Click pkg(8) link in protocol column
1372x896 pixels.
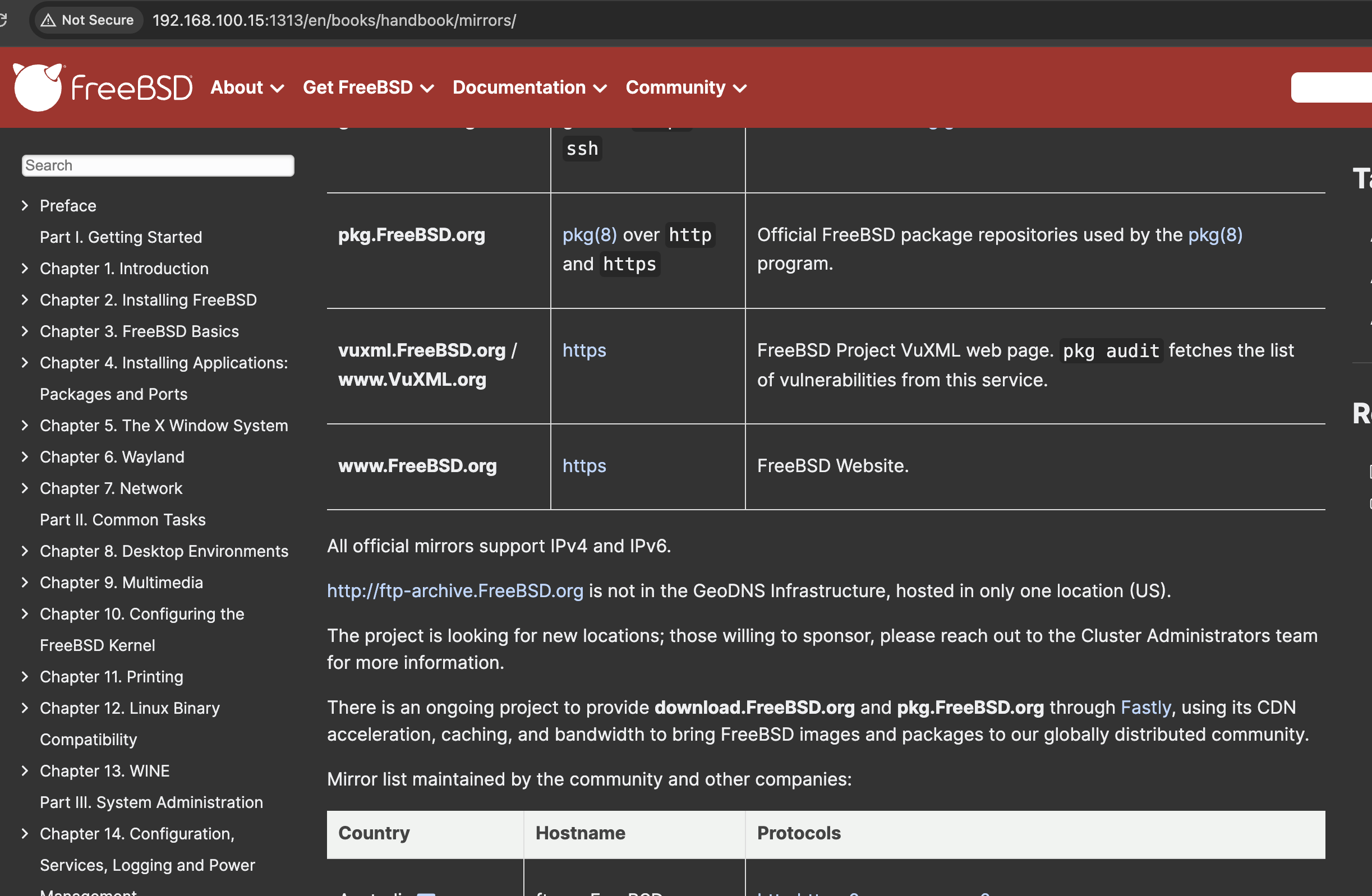[590, 235]
